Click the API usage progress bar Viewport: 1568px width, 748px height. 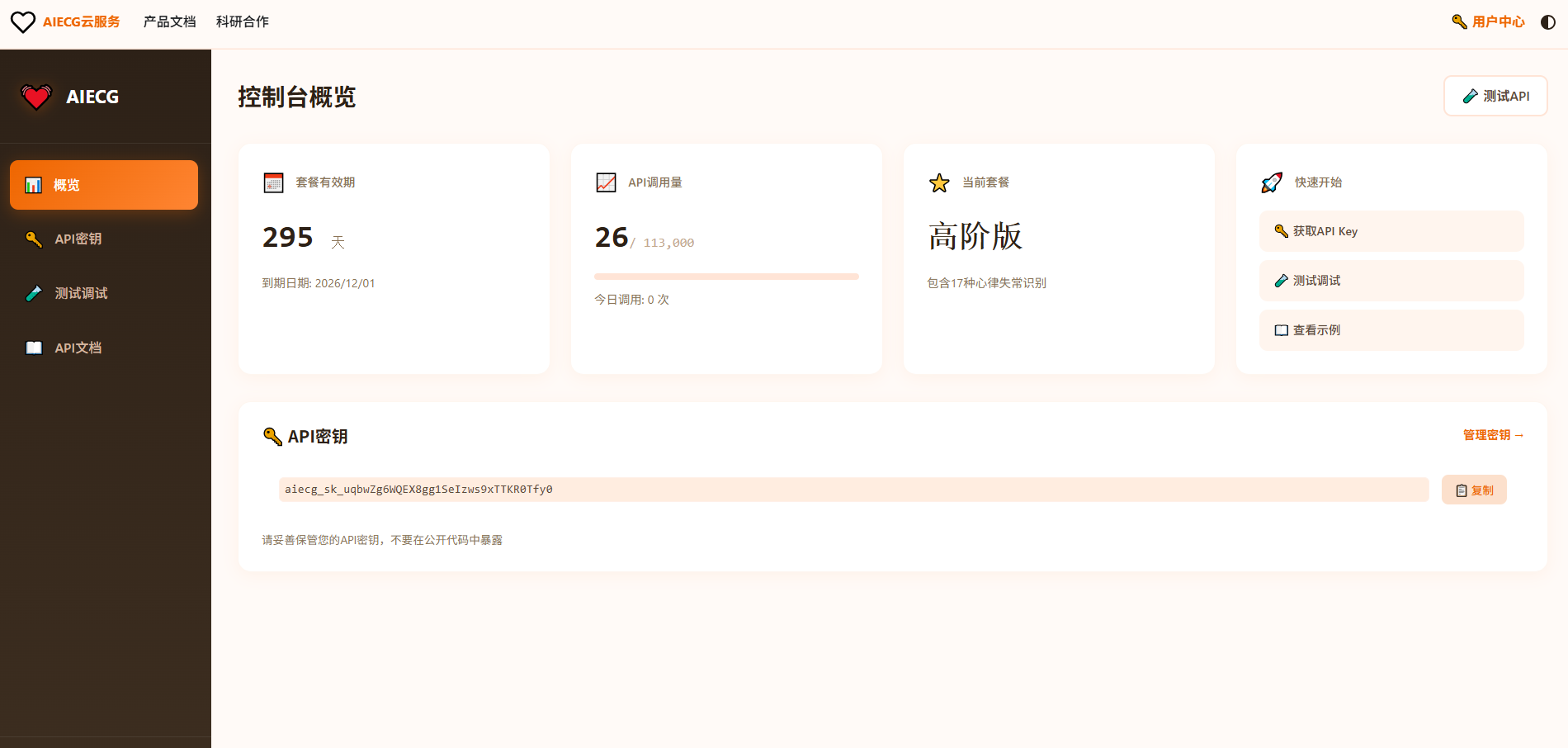725,277
